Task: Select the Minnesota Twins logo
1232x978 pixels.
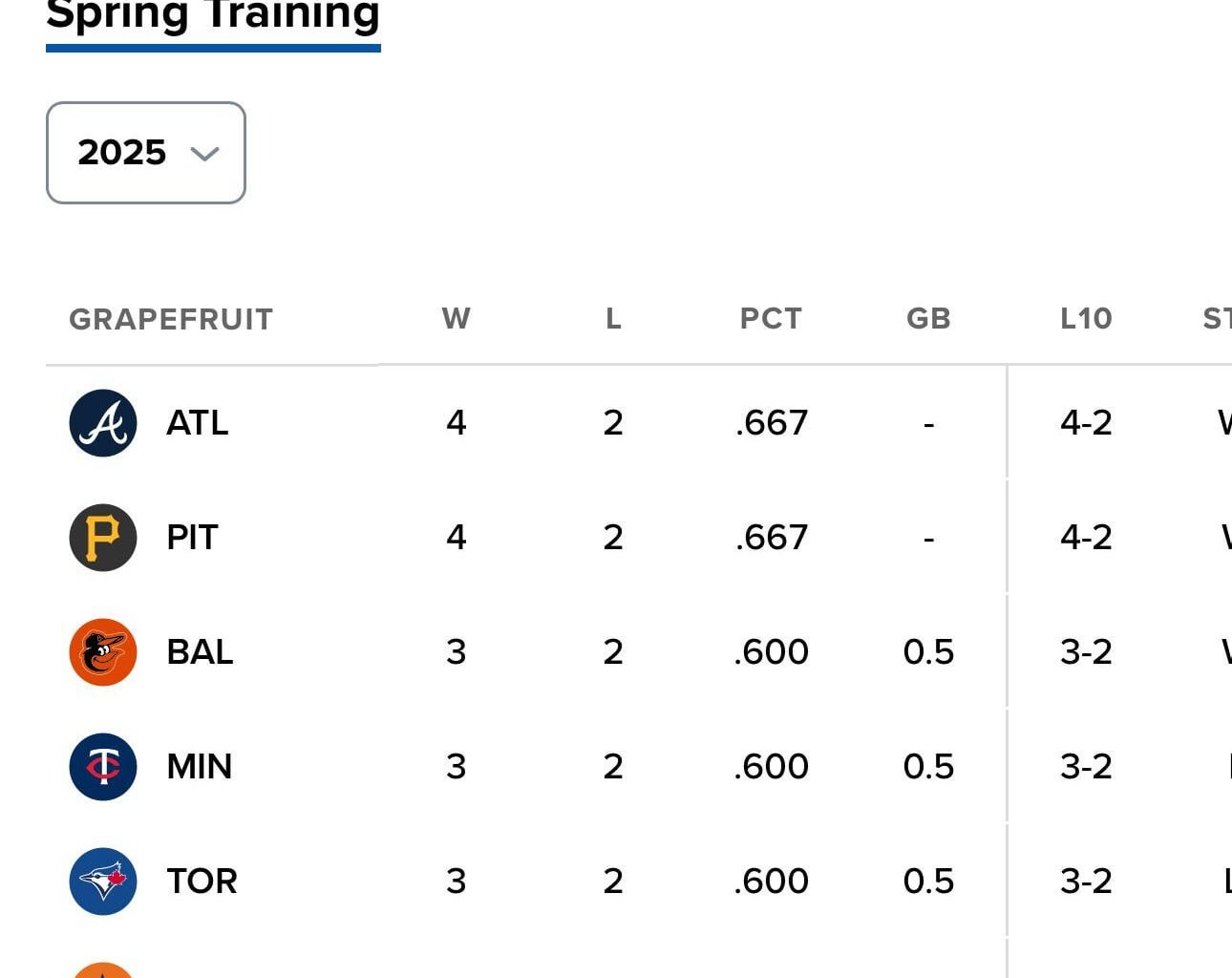Action: pyautogui.click(x=105, y=767)
